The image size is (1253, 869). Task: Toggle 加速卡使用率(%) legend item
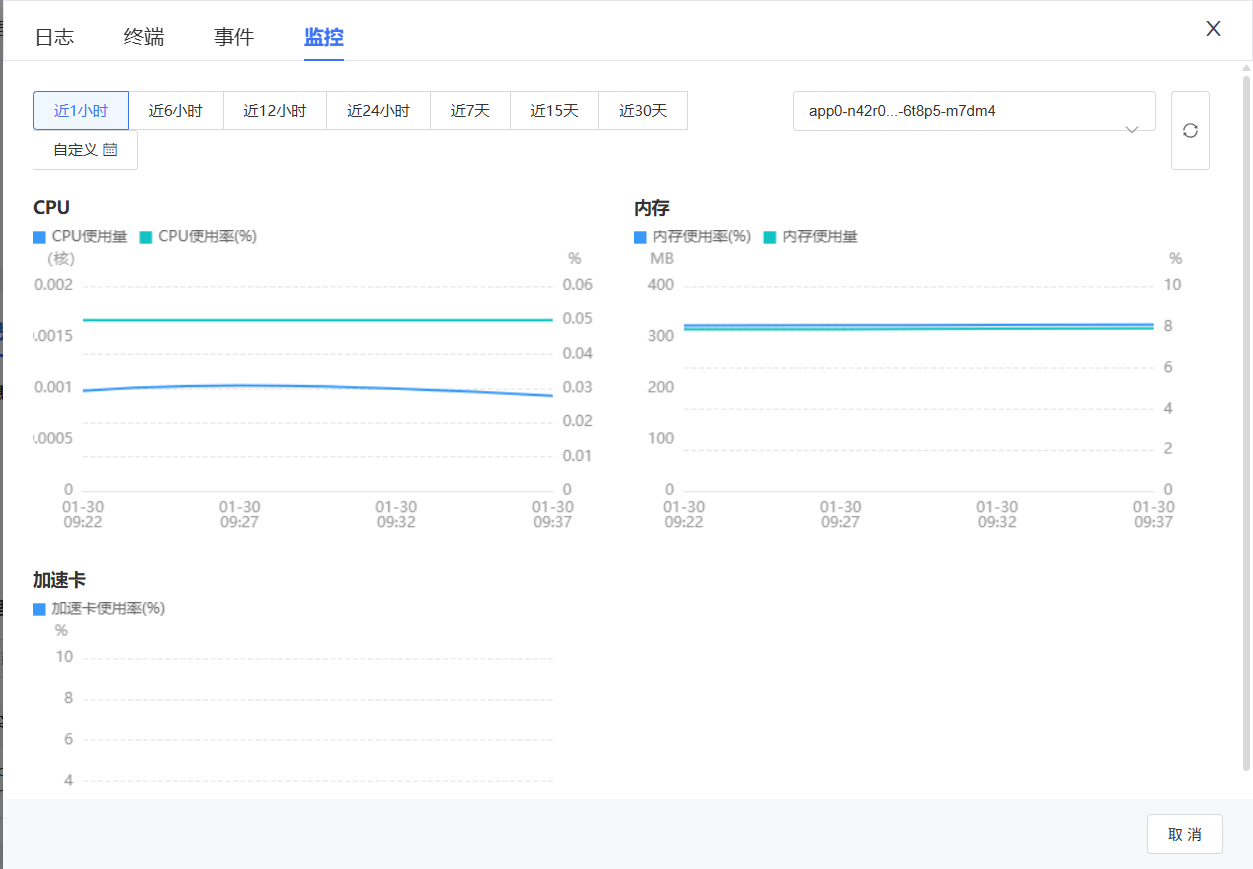point(99,609)
